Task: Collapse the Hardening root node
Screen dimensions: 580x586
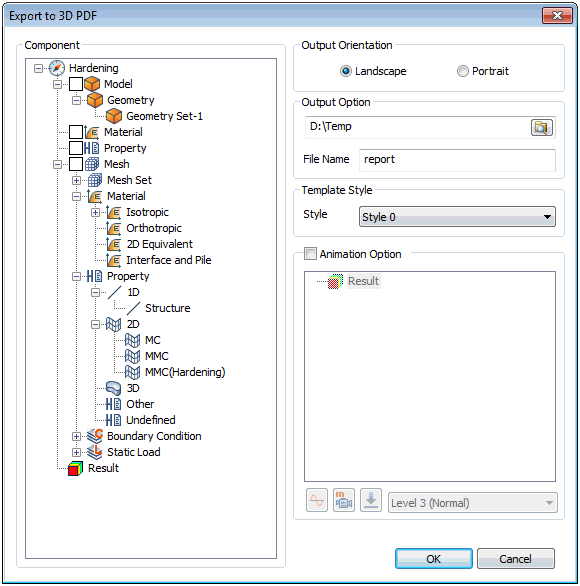Action: (38, 68)
